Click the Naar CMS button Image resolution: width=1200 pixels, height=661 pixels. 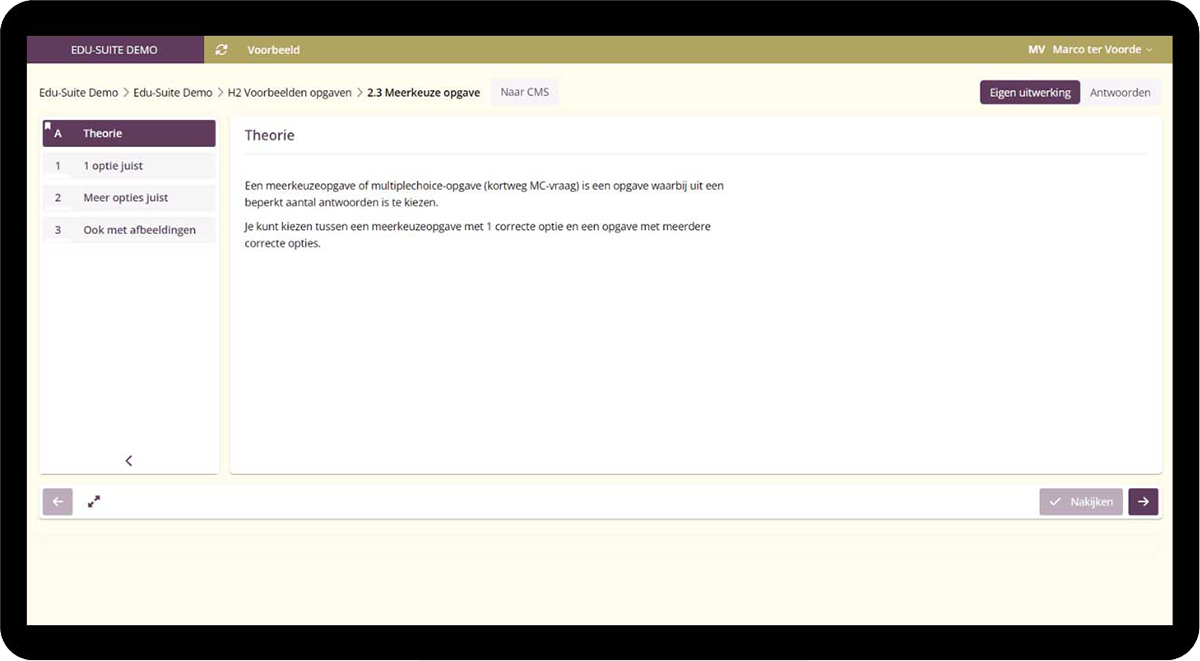(x=524, y=92)
